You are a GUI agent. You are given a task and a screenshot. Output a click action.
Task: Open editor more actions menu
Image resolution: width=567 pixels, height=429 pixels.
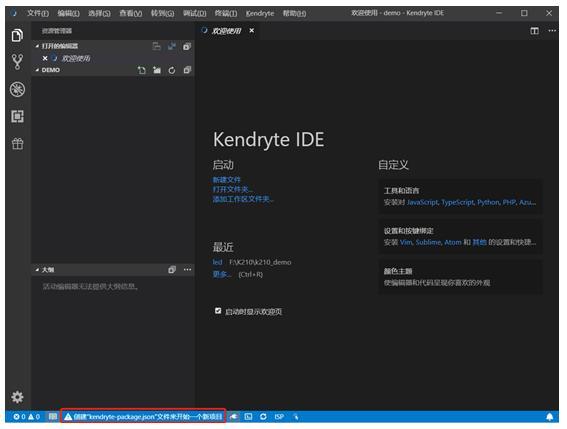click(x=552, y=31)
